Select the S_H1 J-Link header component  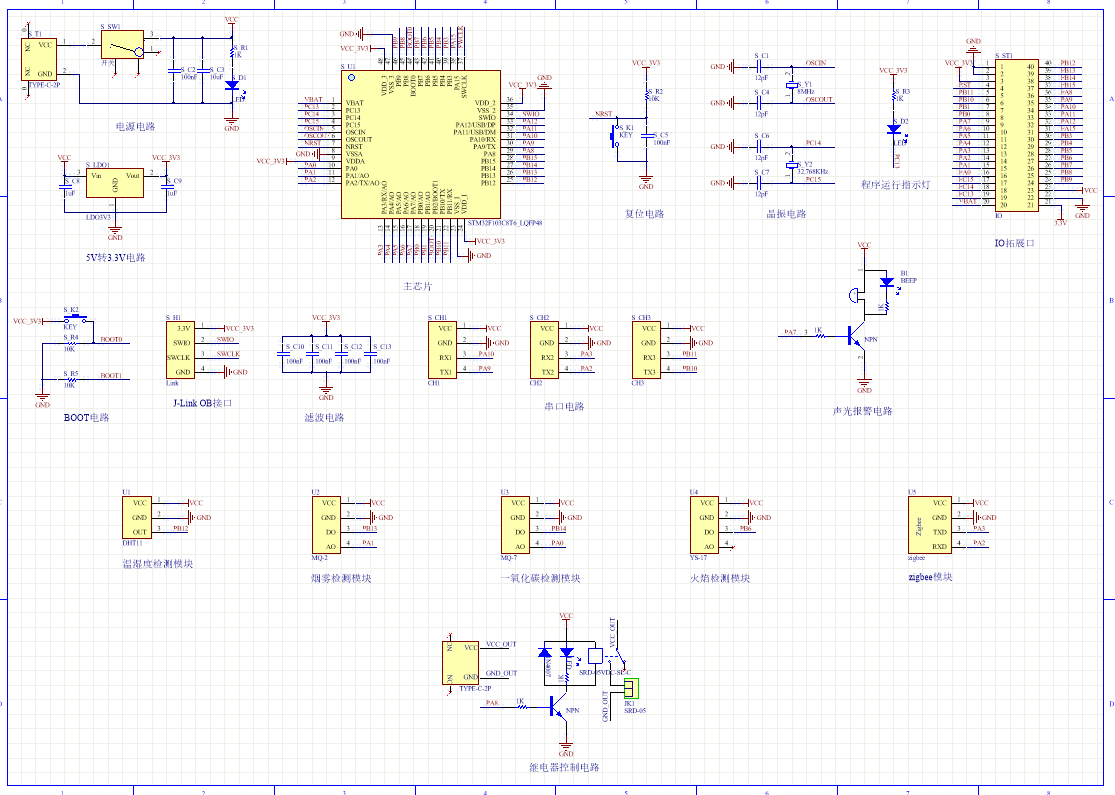pyautogui.click(x=181, y=350)
